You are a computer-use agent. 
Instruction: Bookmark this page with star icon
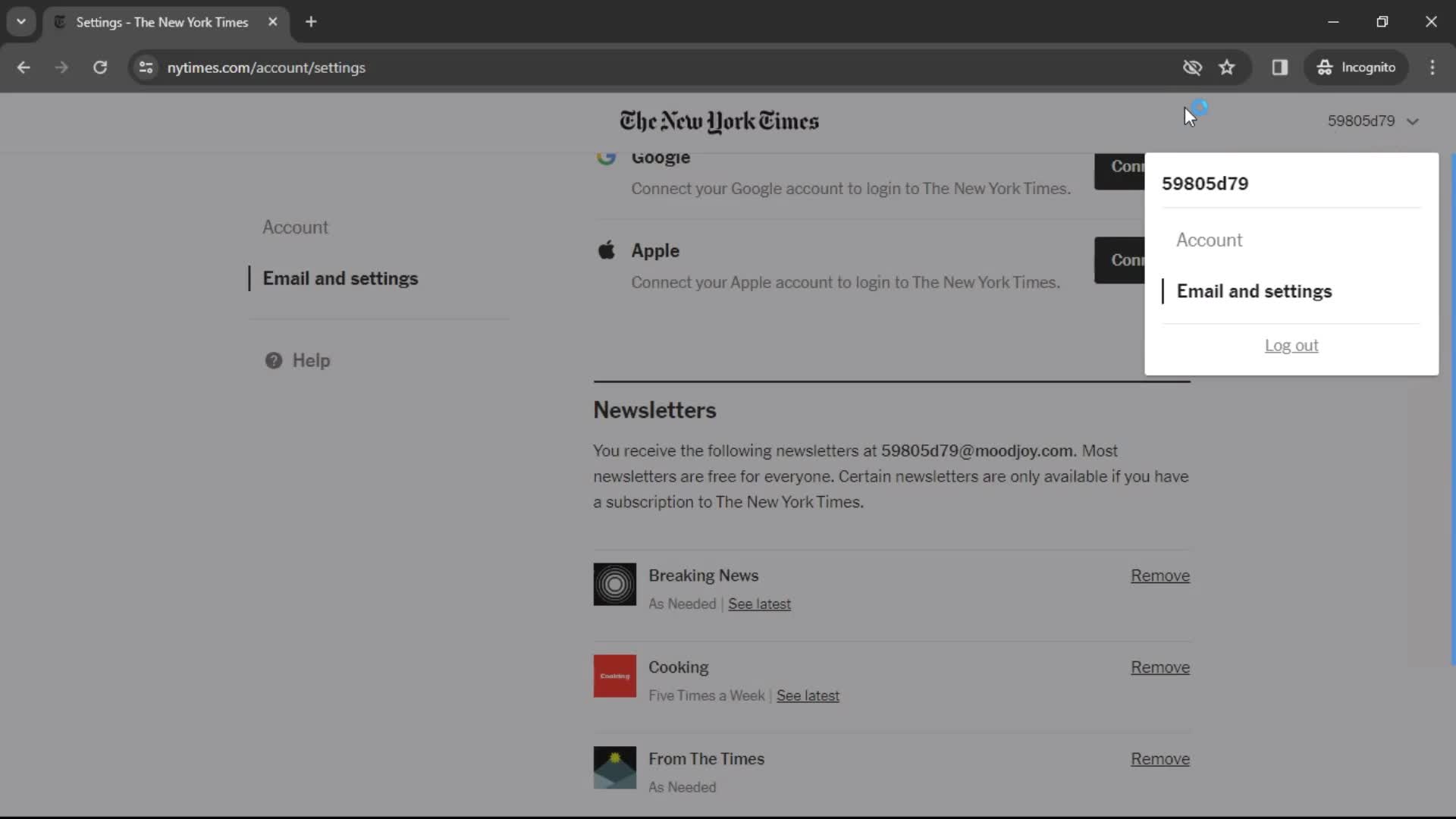point(1227,67)
